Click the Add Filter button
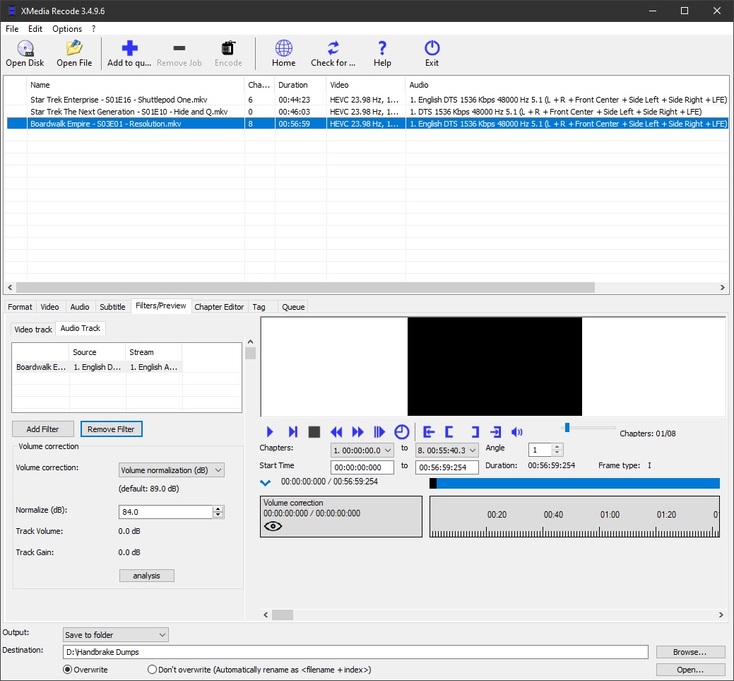This screenshot has height=681, width=734. (x=43, y=429)
